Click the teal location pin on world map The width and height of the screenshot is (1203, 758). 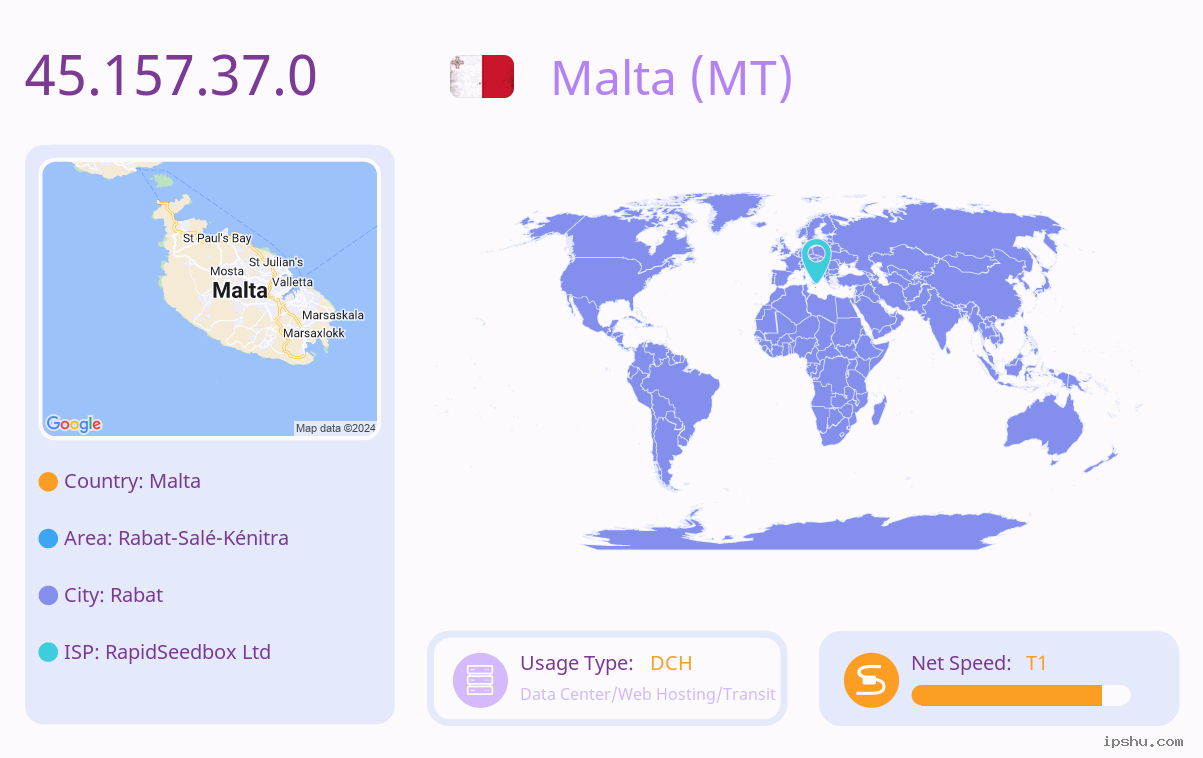click(x=817, y=260)
